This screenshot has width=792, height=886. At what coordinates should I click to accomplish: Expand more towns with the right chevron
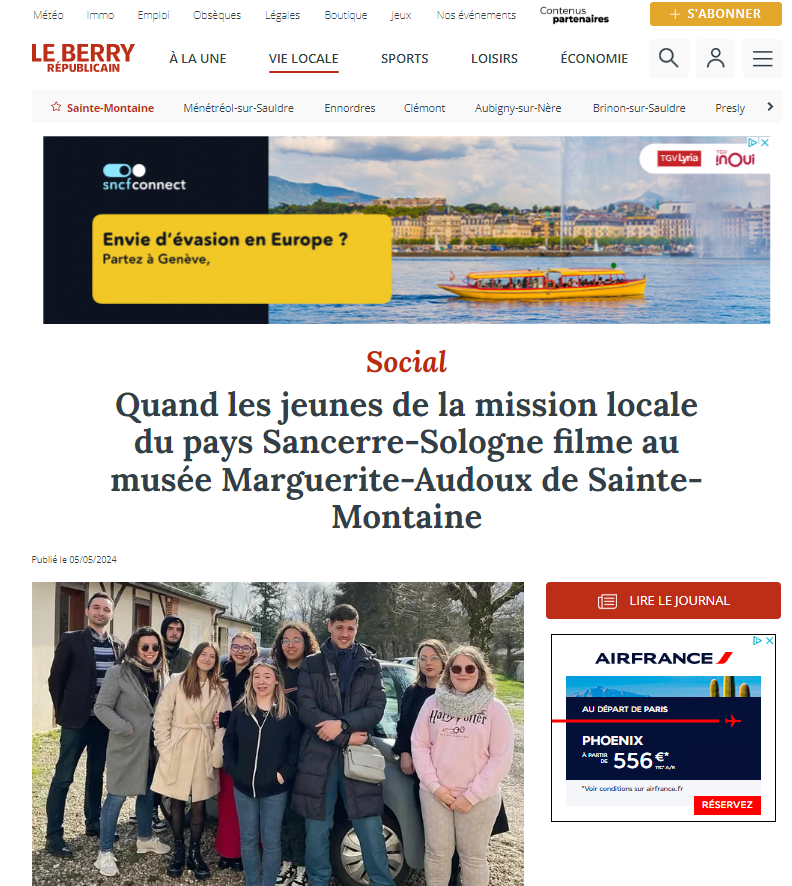[x=770, y=107]
